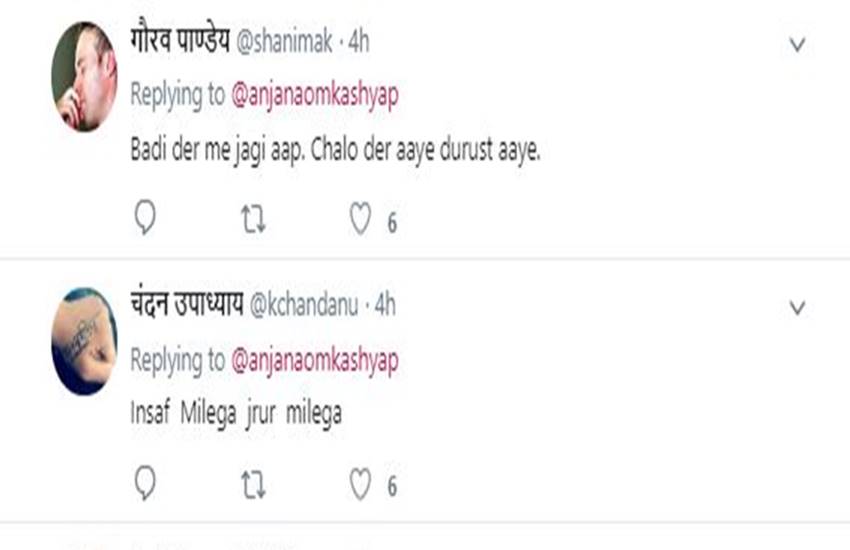This screenshot has height=550, width=850.
Task: Expand the chevron menu on @kchandanu's tweet
Action: pyautogui.click(x=797, y=309)
